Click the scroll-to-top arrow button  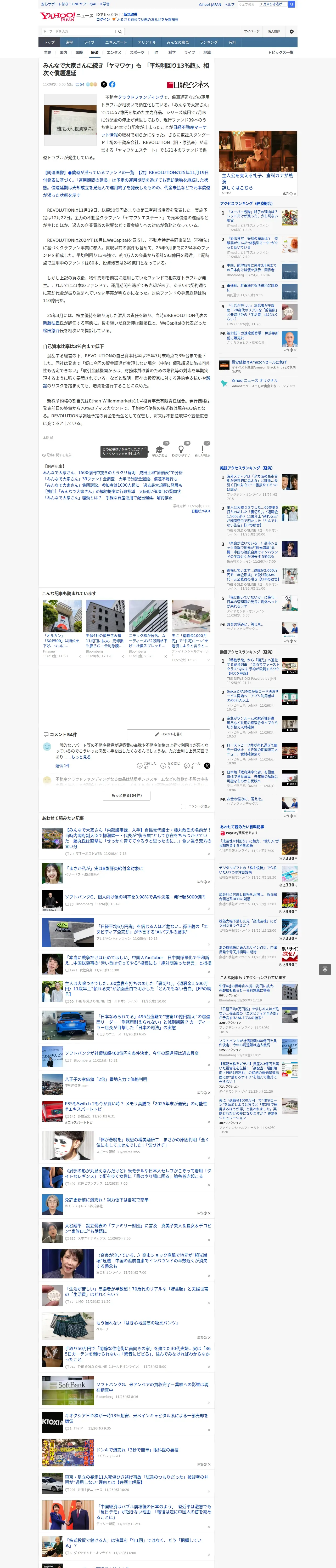point(325,969)
